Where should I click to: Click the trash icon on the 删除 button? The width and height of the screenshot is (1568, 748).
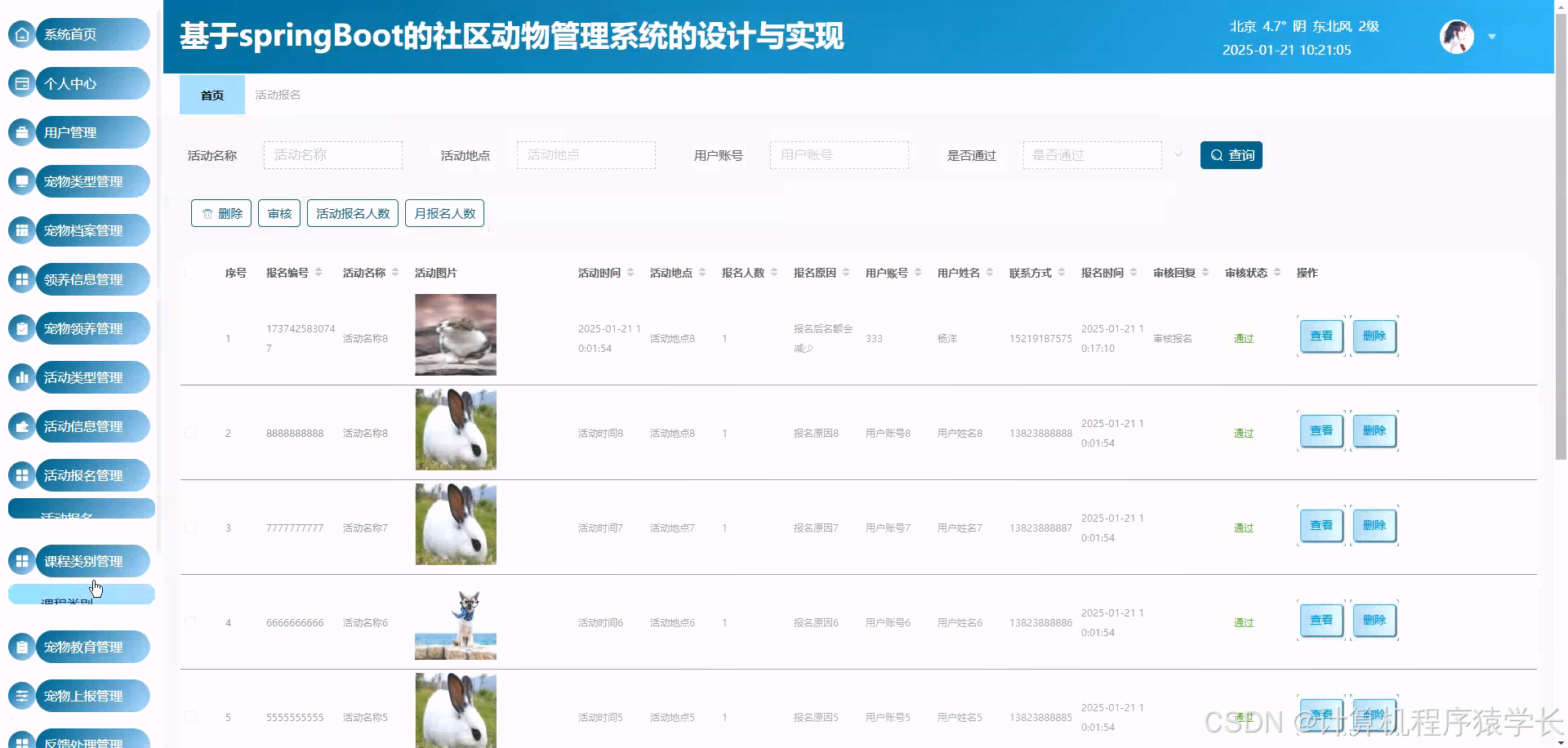207,213
